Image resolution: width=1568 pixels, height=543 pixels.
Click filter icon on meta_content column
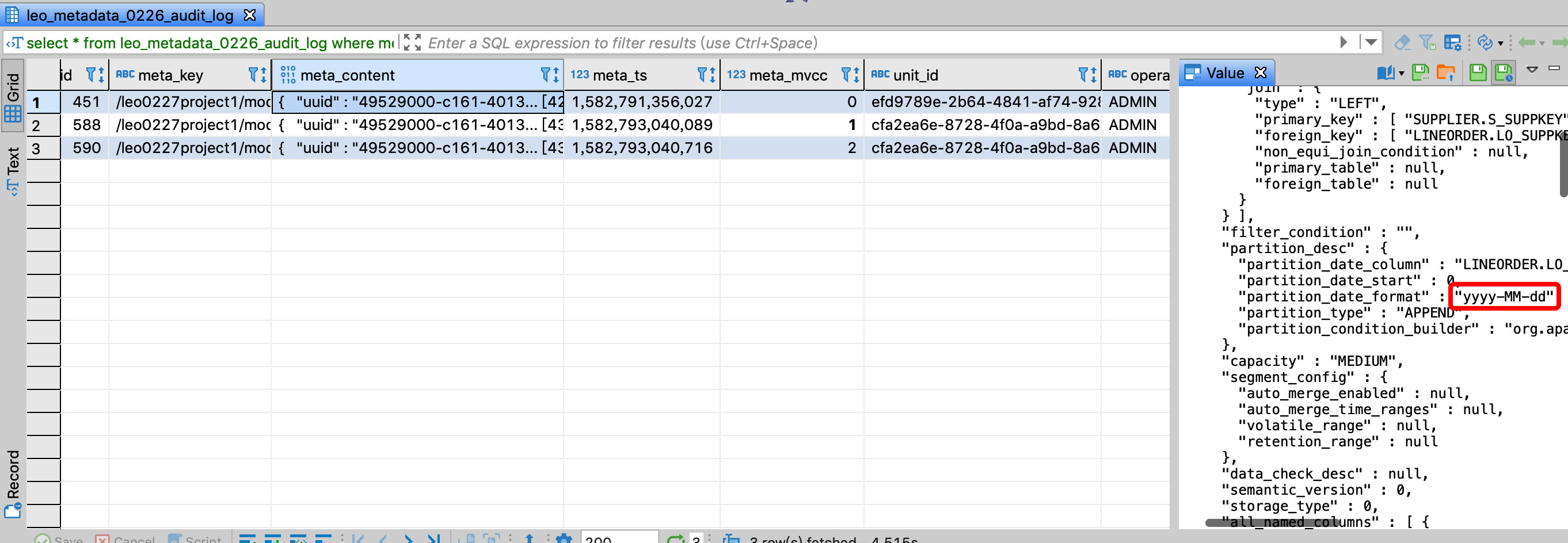tap(550, 75)
